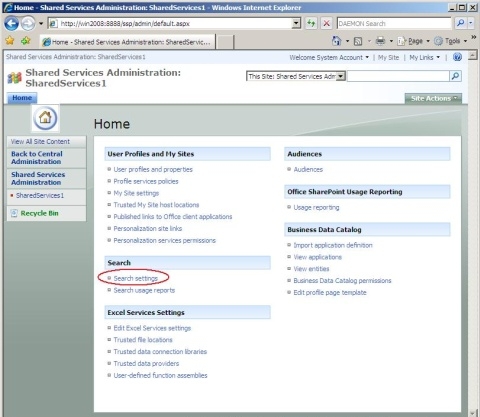Image resolution: width=480 pixels, height=417 pixels.
Task: Open Trusted data providers link
Action: click(146, 363)
